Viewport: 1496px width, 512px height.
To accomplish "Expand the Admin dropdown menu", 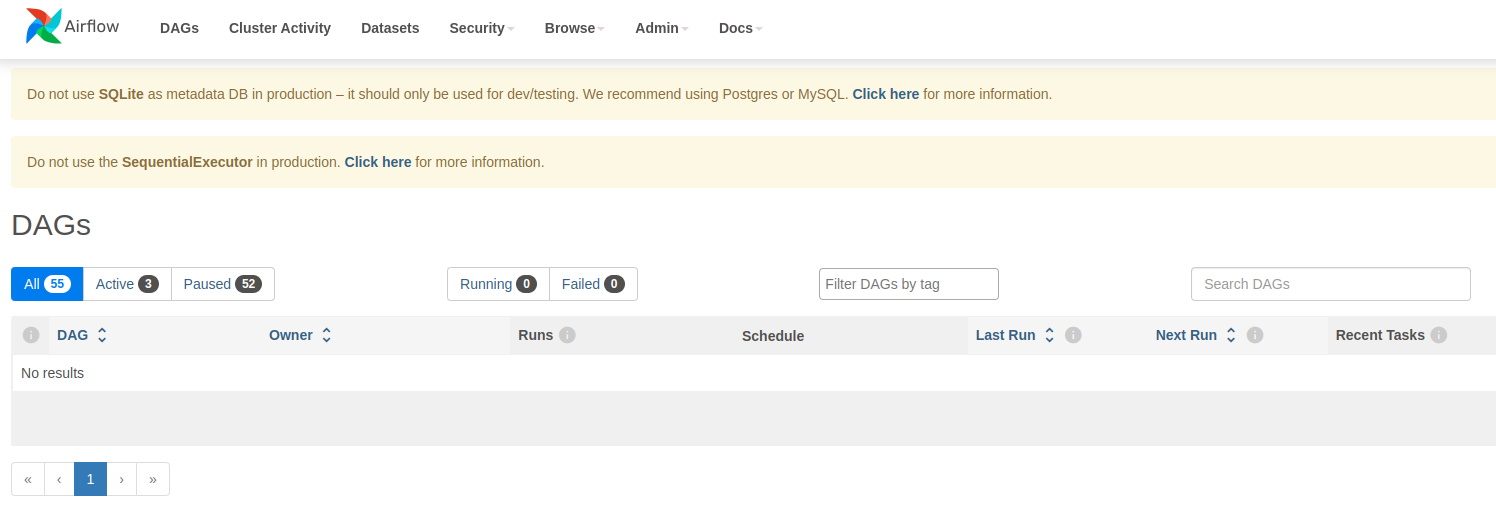I will 661,28.
